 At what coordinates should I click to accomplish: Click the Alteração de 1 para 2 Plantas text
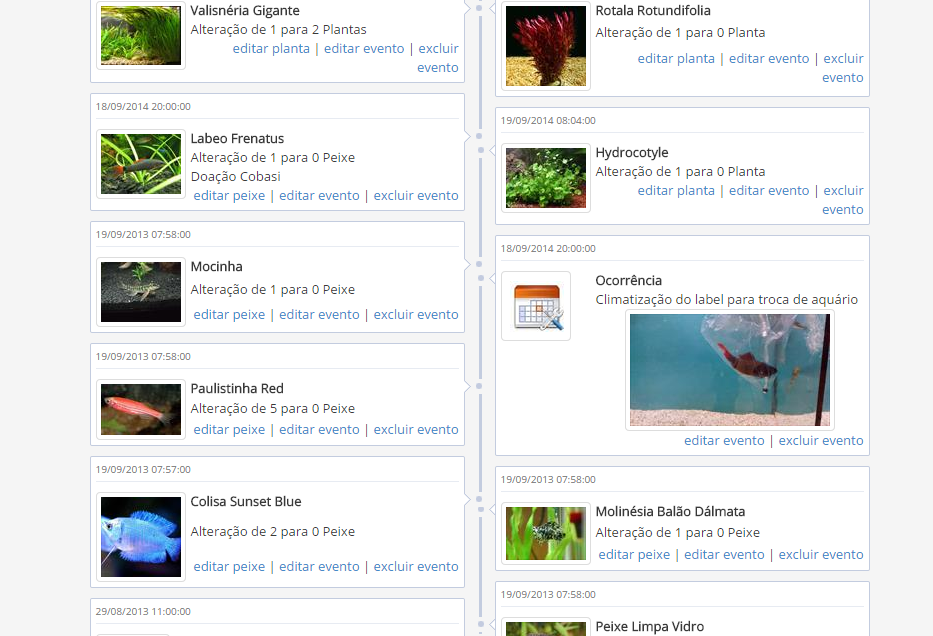point(278,30)
